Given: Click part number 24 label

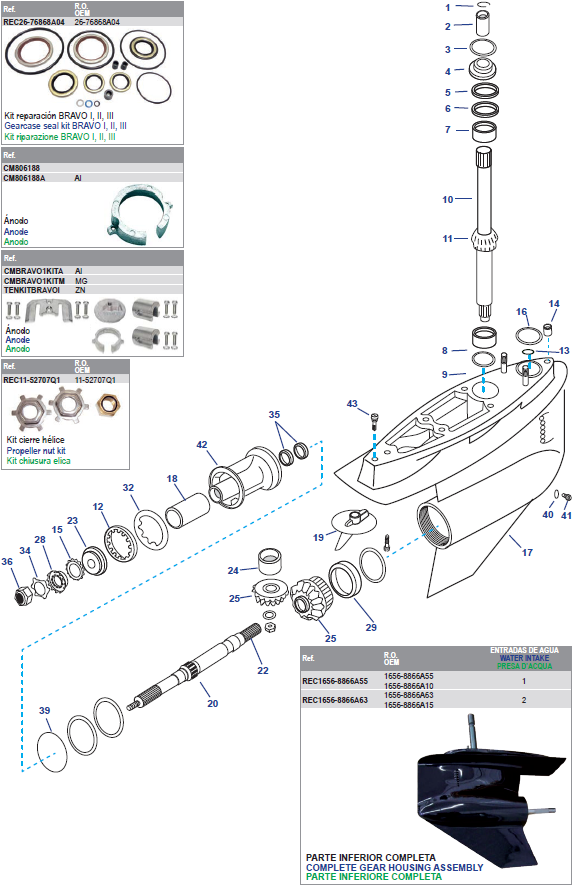Looking at the screenshot, I should pos(233,571).
